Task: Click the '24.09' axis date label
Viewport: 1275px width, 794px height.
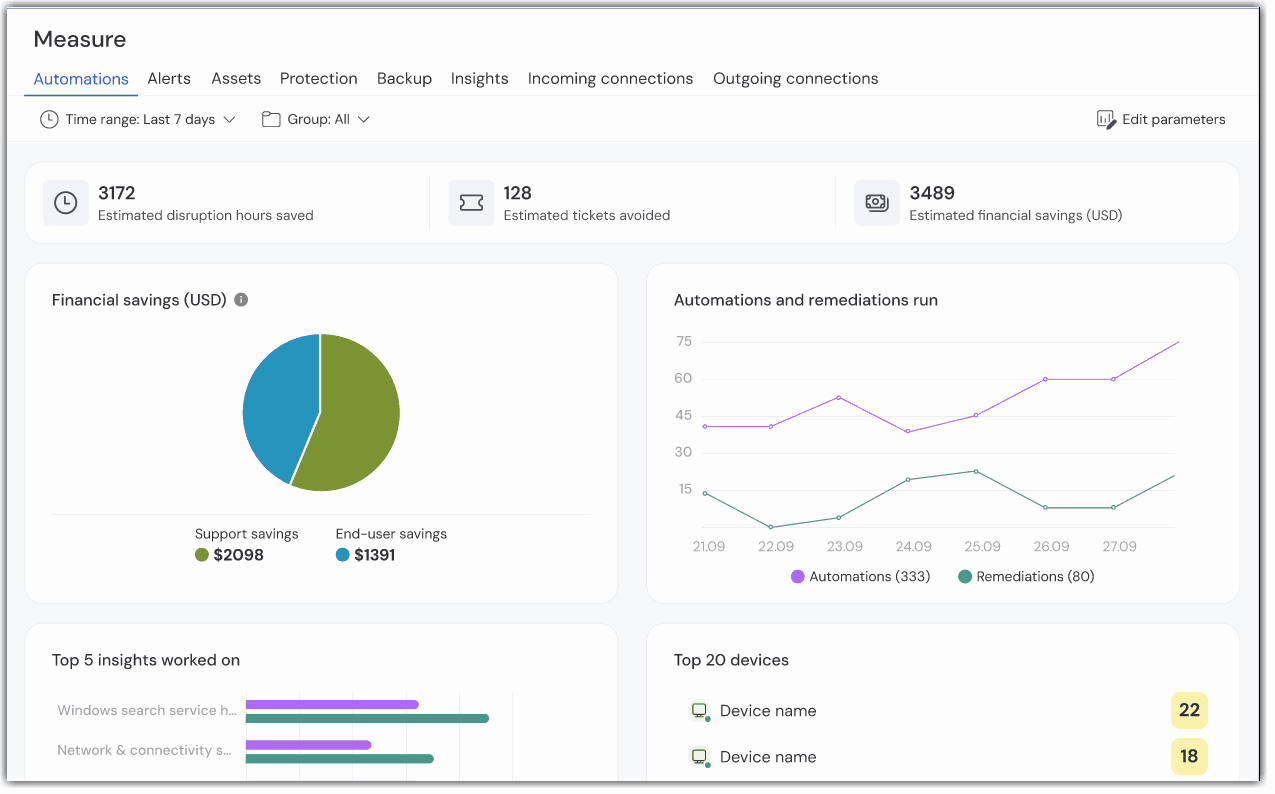Action: coord(914,547)
